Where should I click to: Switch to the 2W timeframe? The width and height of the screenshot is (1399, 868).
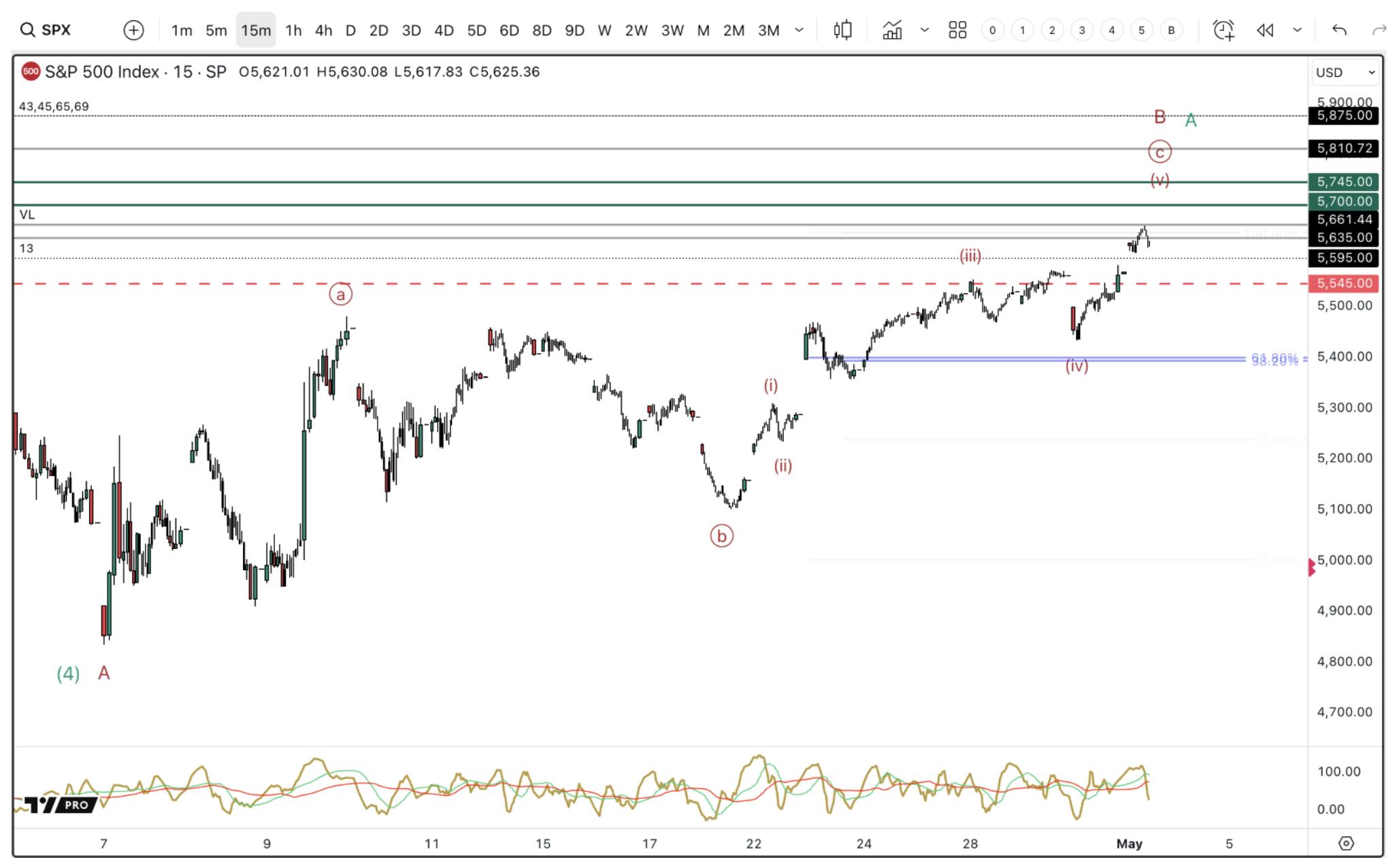pyautogui.click(x=636, y=30)
